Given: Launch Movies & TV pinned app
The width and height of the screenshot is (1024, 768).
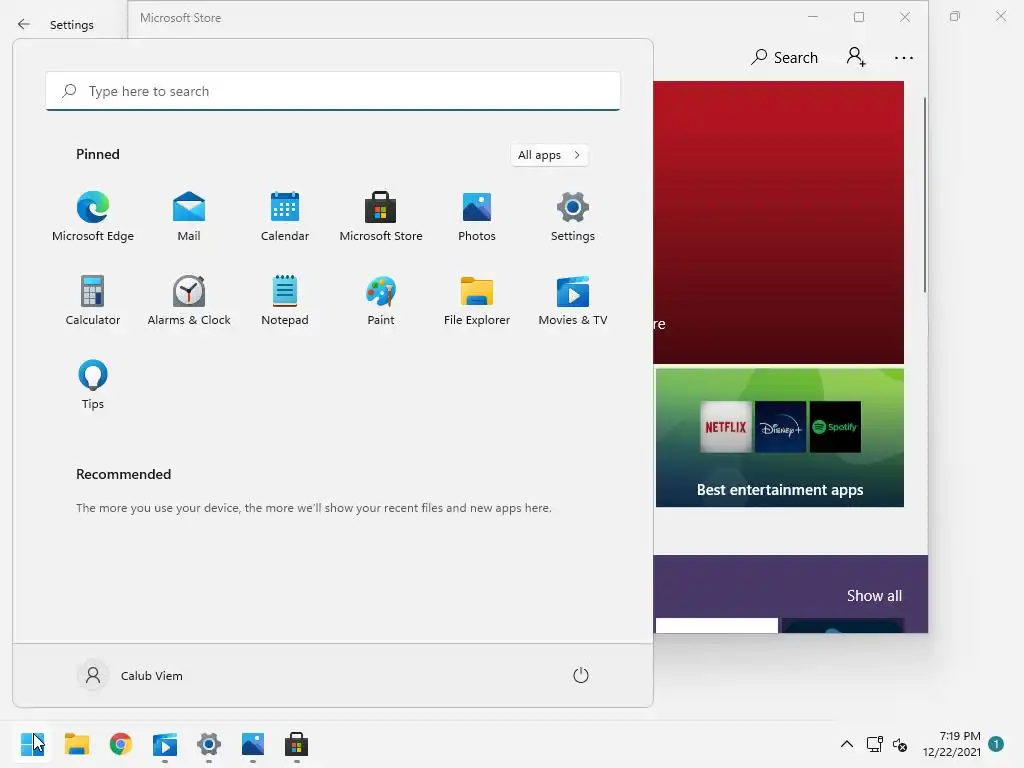Looking at the screenshot, I should 573,300.
